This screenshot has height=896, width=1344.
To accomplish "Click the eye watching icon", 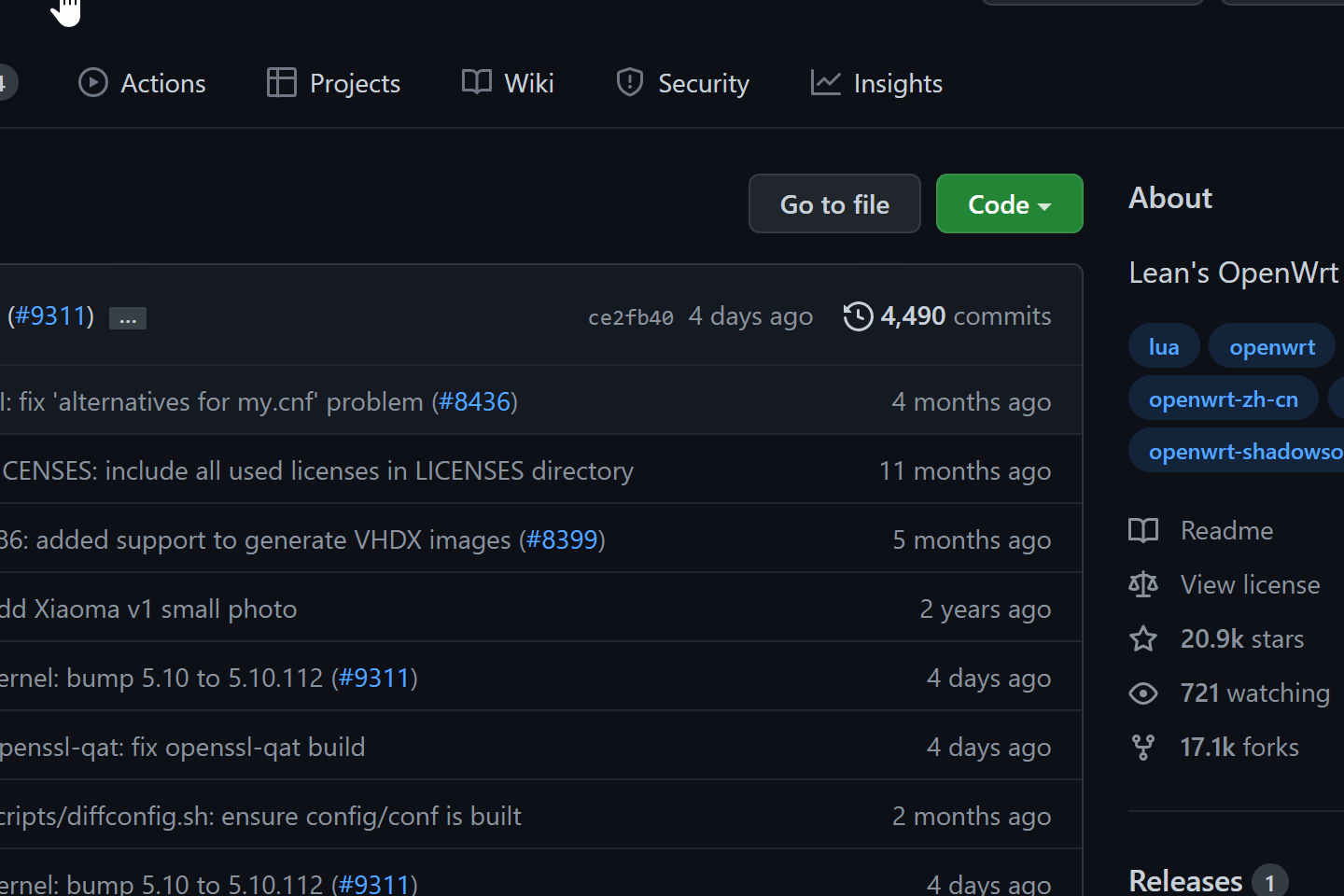I will [1143, 693].
